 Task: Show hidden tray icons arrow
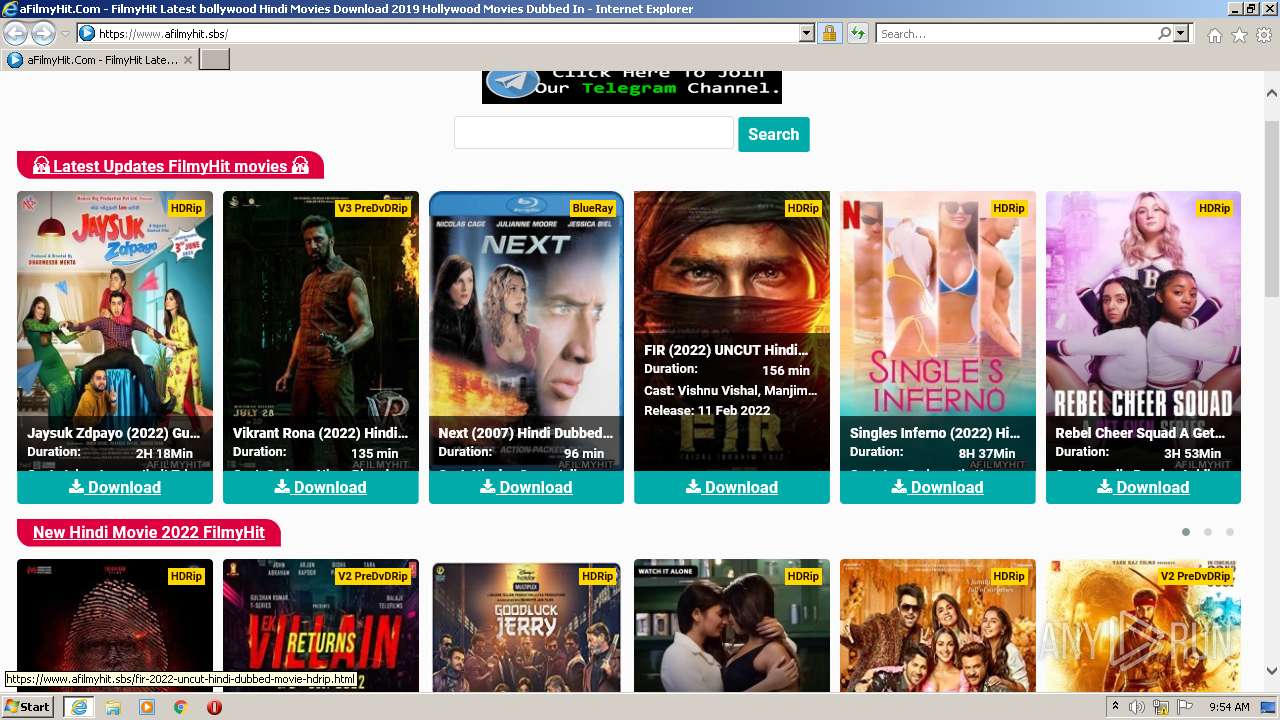click(x=1115, y=707)
